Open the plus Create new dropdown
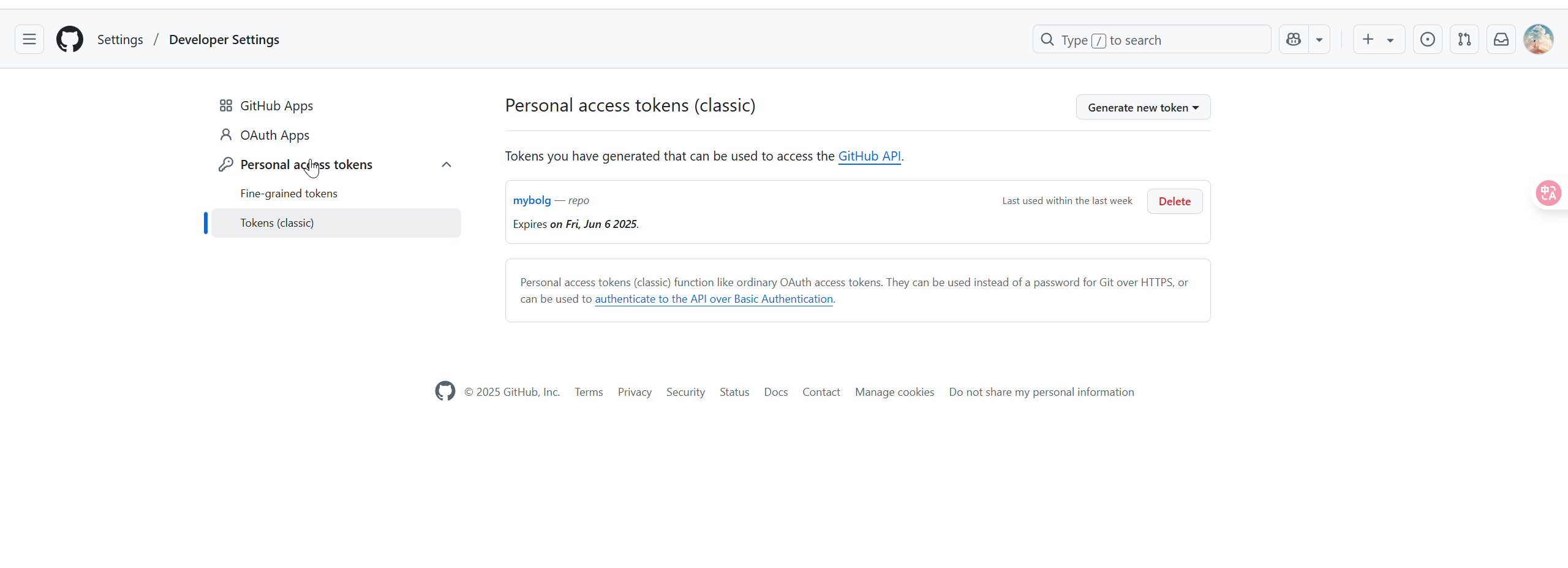The height and width of the screenshot is (568, 1568). [x=1378, y=40]
